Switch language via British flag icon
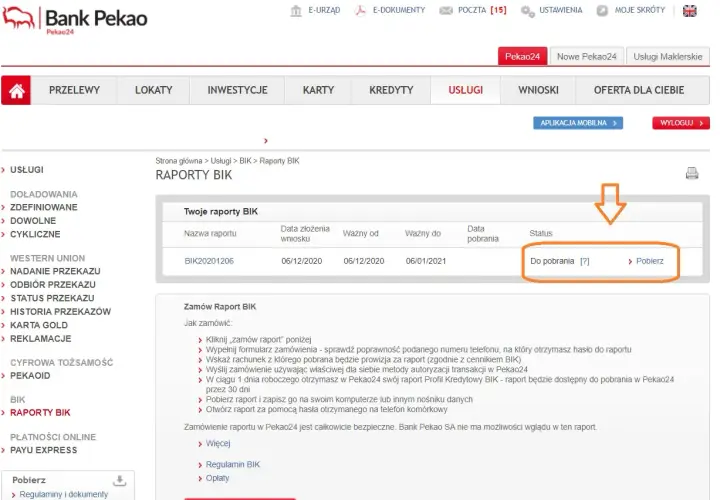 pos(690,11)
